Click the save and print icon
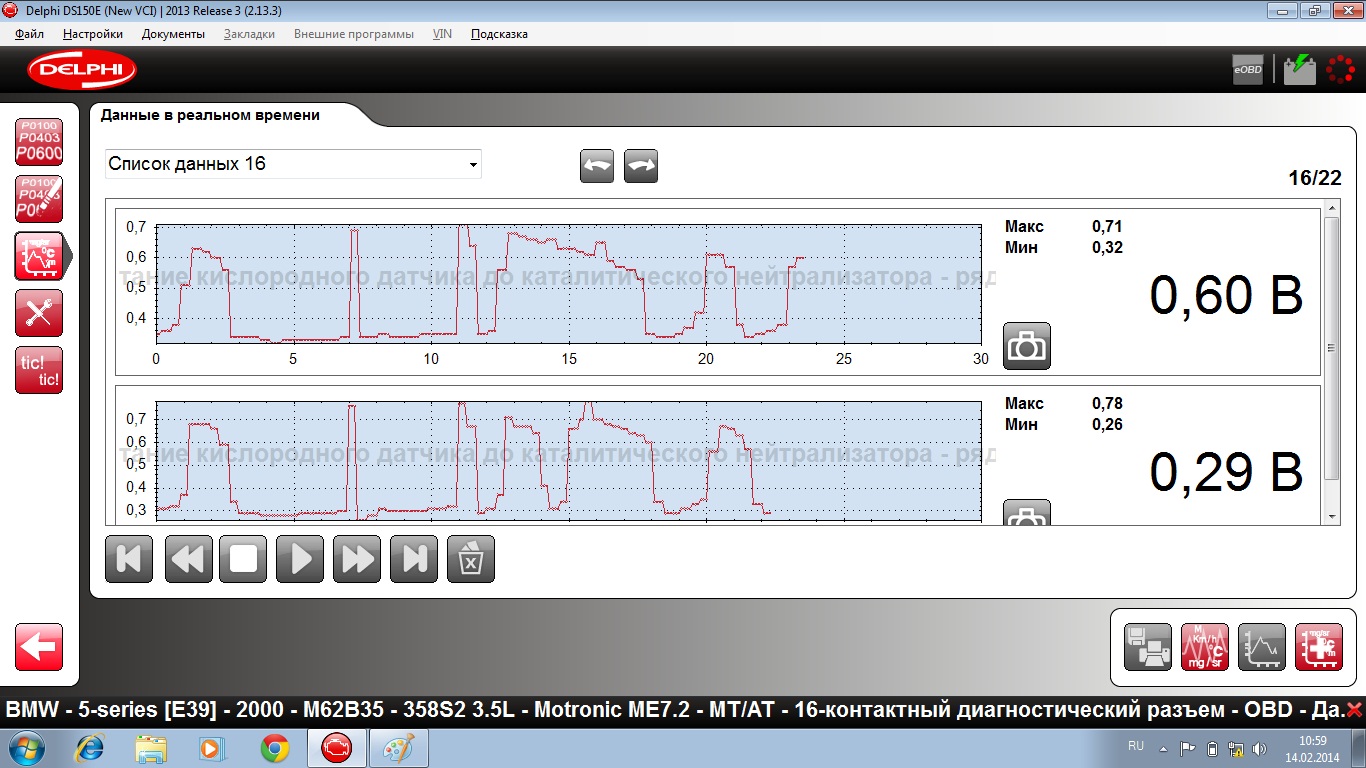Image resolution: width=1366 pixels, height=768 pixels. pos(1148,647)
